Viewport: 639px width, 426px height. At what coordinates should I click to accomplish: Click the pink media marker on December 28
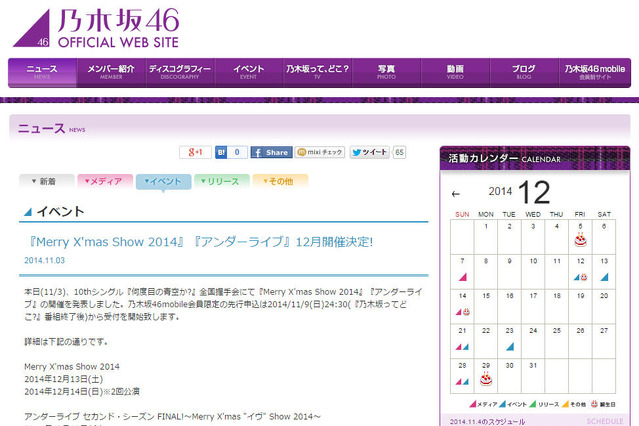pyautogui.click(x=458, y=382)
